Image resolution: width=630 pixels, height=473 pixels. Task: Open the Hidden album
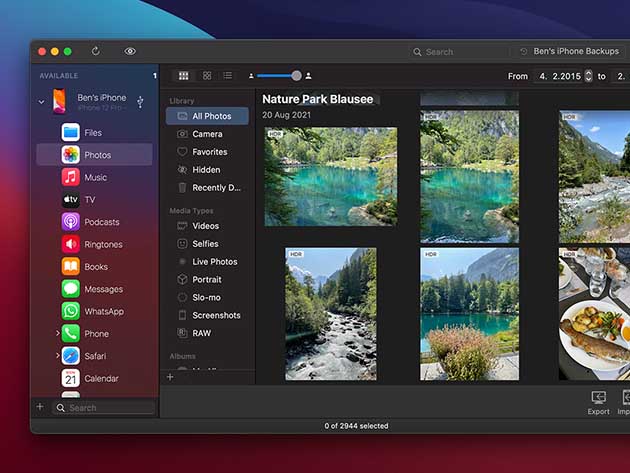tap(207, 170)
